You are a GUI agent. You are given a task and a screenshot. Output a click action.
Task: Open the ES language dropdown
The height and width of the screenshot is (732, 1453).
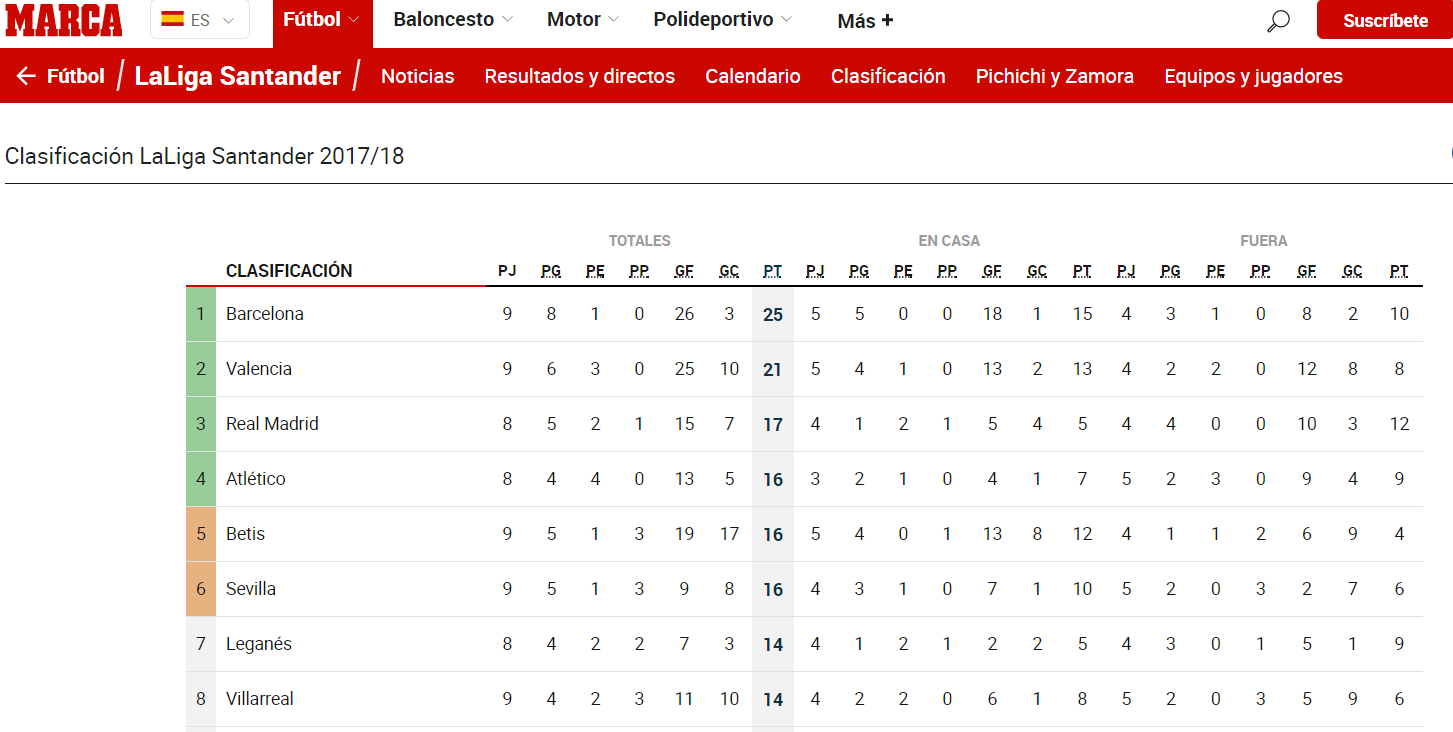pyautogui.click(x=200, y=19)
